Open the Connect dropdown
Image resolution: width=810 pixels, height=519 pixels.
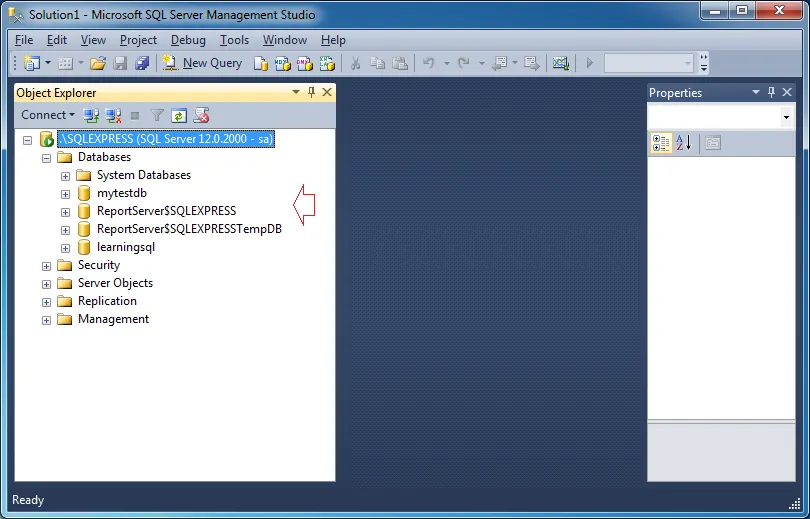(48, 115)
